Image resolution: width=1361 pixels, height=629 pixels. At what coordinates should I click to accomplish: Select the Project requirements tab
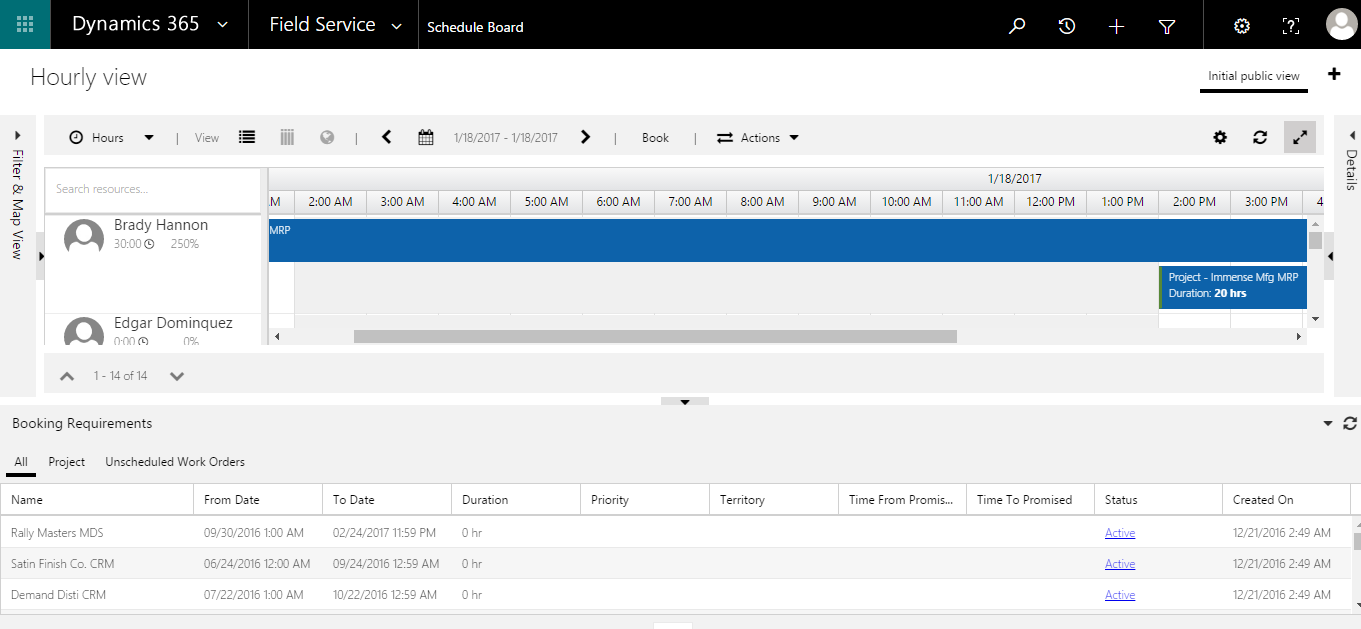[x=67, y=462]
